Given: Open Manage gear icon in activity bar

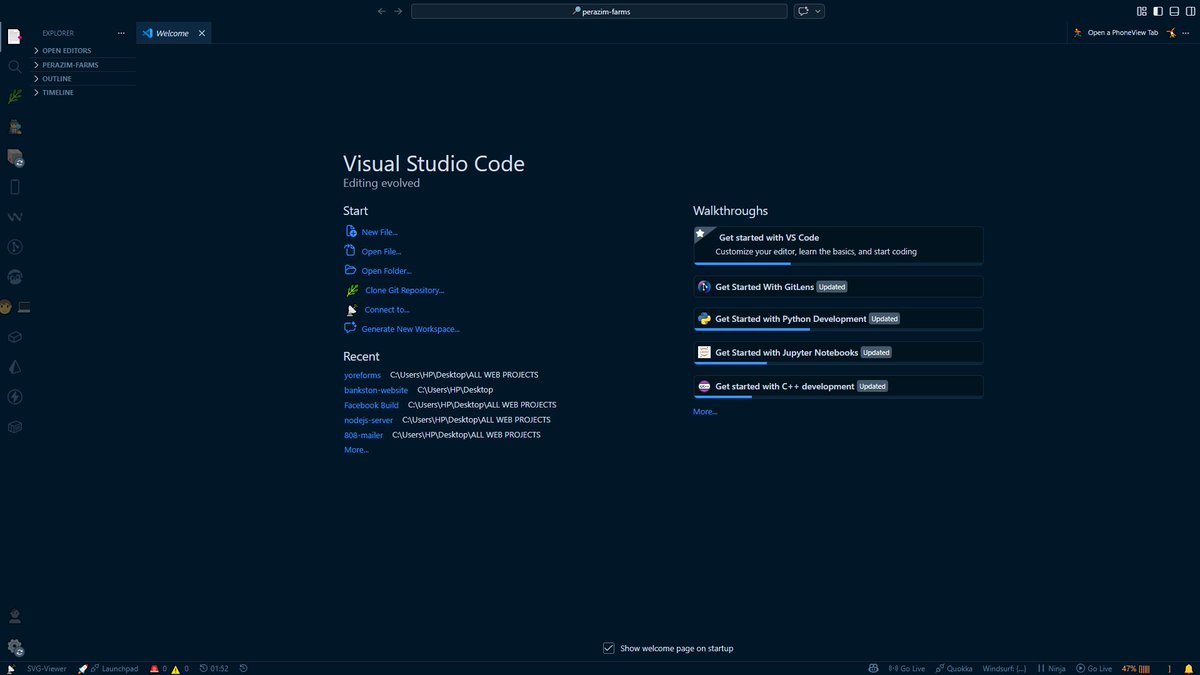Looking at the screenshot, I should (x=14, y=648).
